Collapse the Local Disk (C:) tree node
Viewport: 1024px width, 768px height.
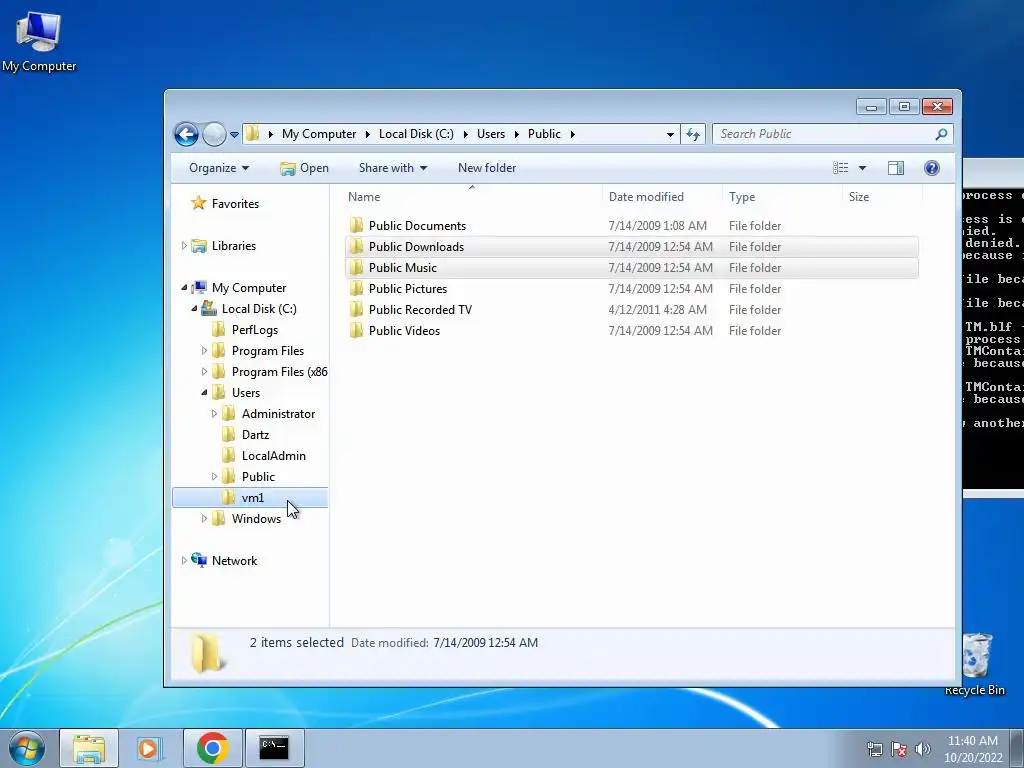[x=194, y=308]
